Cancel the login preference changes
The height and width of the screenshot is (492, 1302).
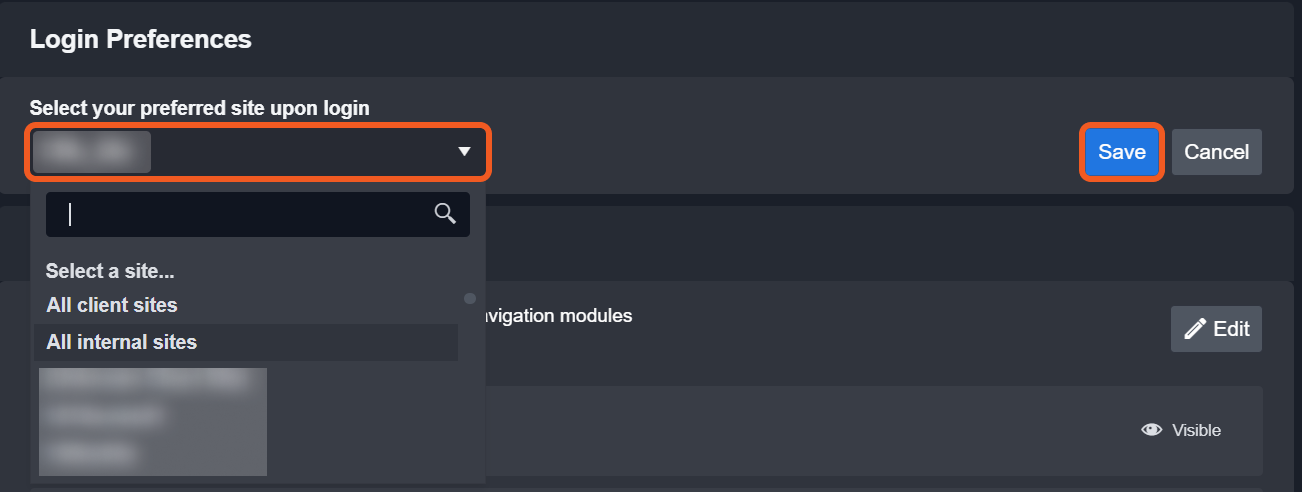click(1216, 152)
